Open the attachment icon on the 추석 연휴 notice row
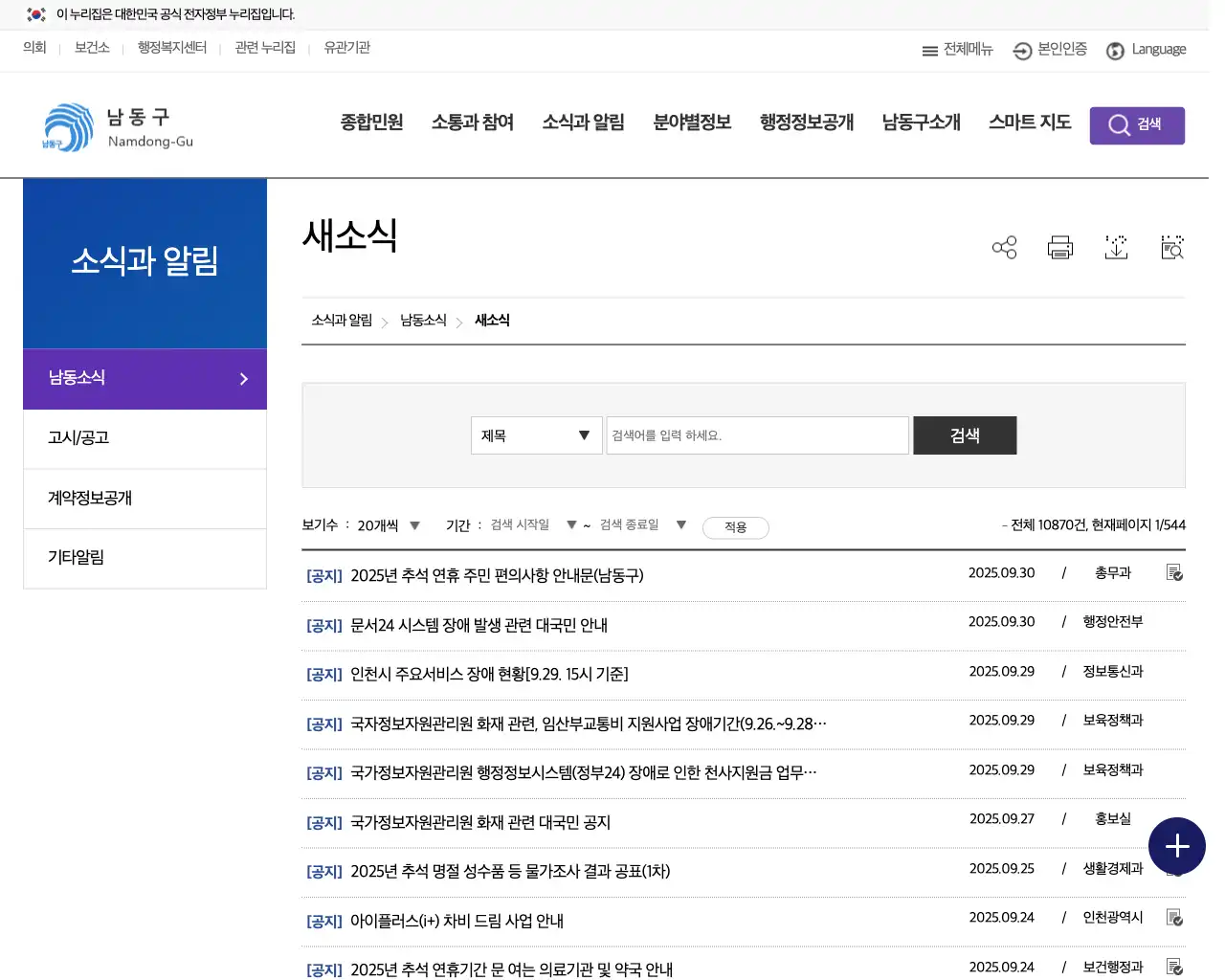This screenshot has width=1225, height=980. pyautogui.click(x=1174, y=572)
